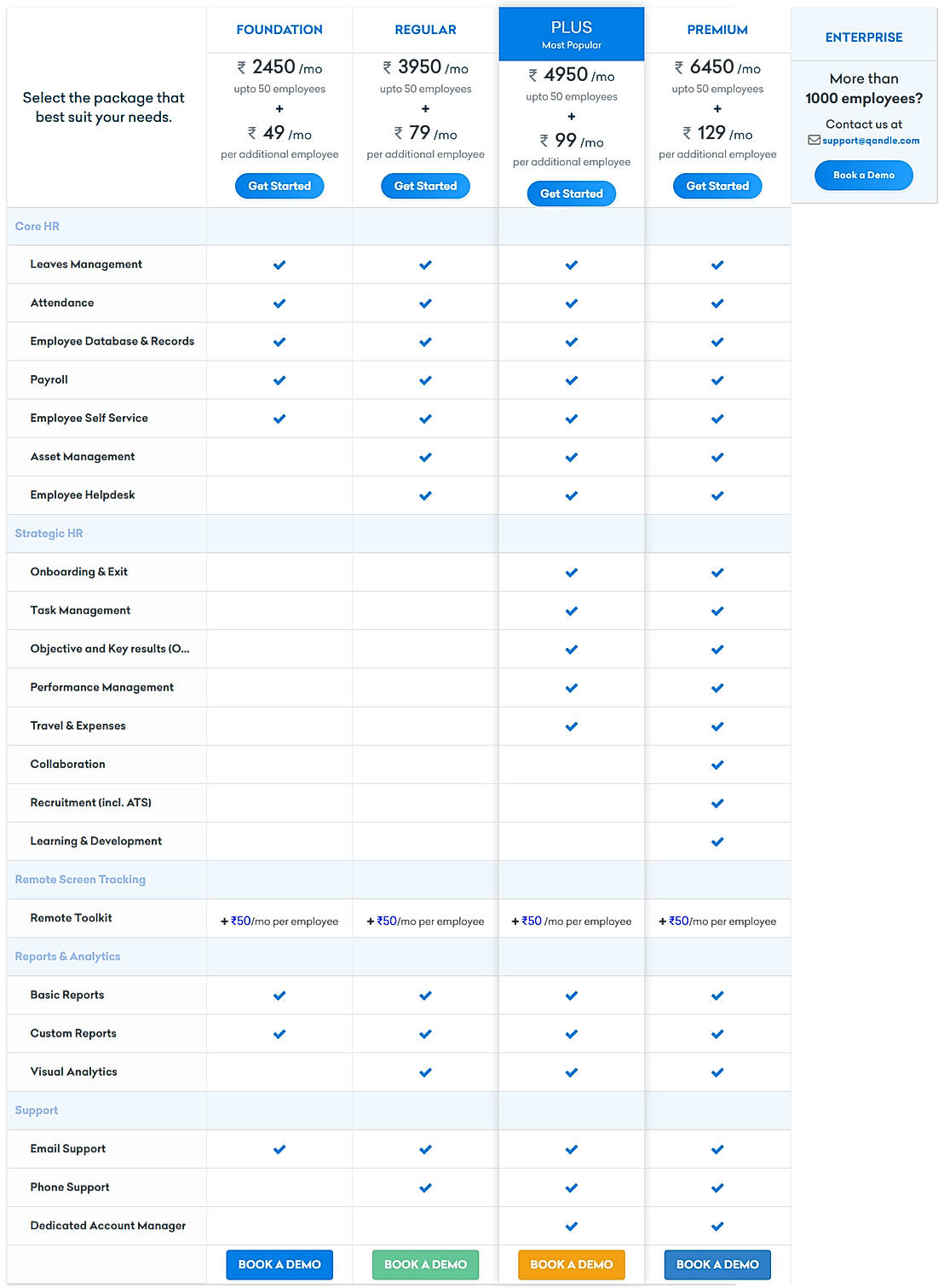Click Plus checkmark for Dedicated Account Manager
Viewport: 944px width, 1288px height.
coord(572,1227)
